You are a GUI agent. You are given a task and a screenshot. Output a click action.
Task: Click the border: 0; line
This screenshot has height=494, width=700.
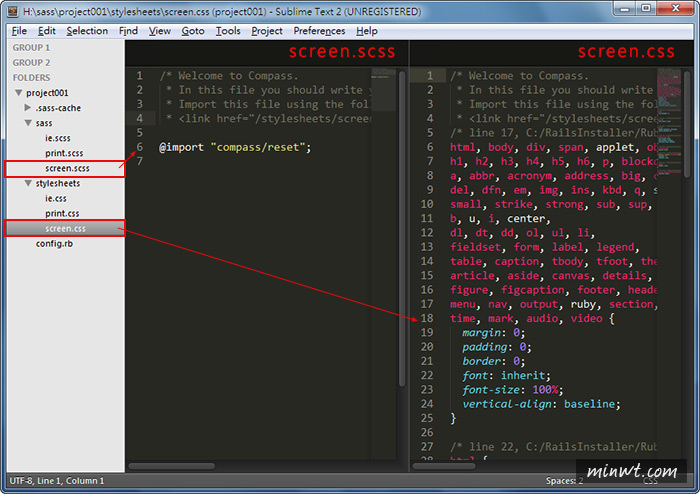pos(493,361)
